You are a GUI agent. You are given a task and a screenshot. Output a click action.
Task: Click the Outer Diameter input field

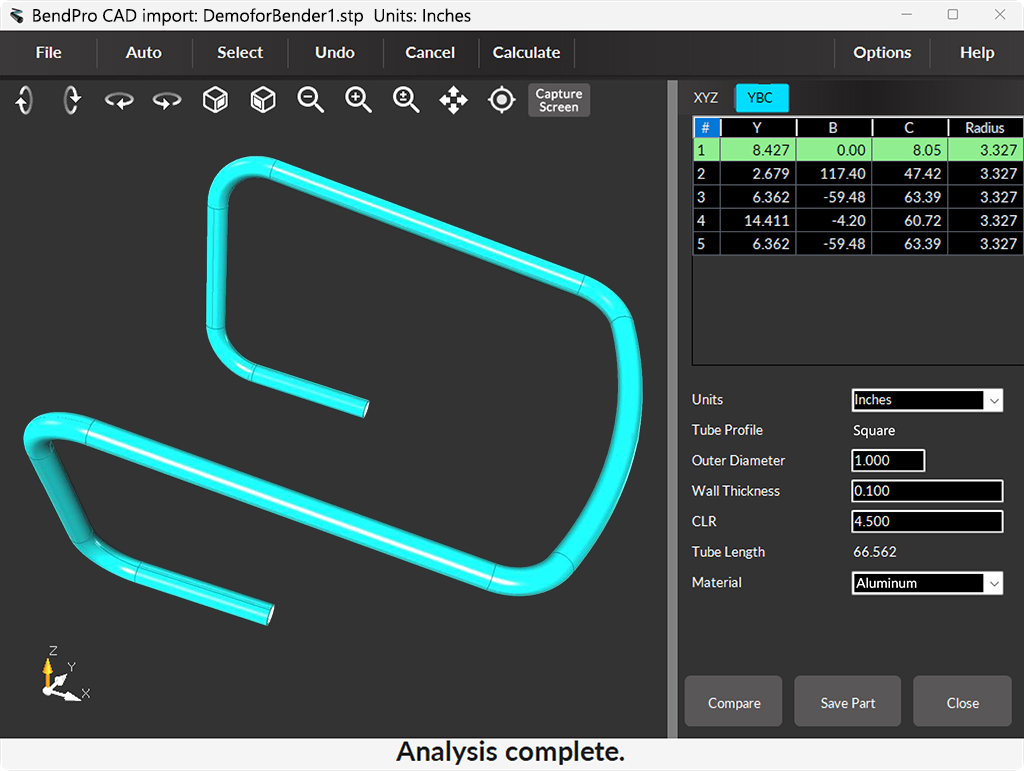pyautogui.click(x=888, y=460)
